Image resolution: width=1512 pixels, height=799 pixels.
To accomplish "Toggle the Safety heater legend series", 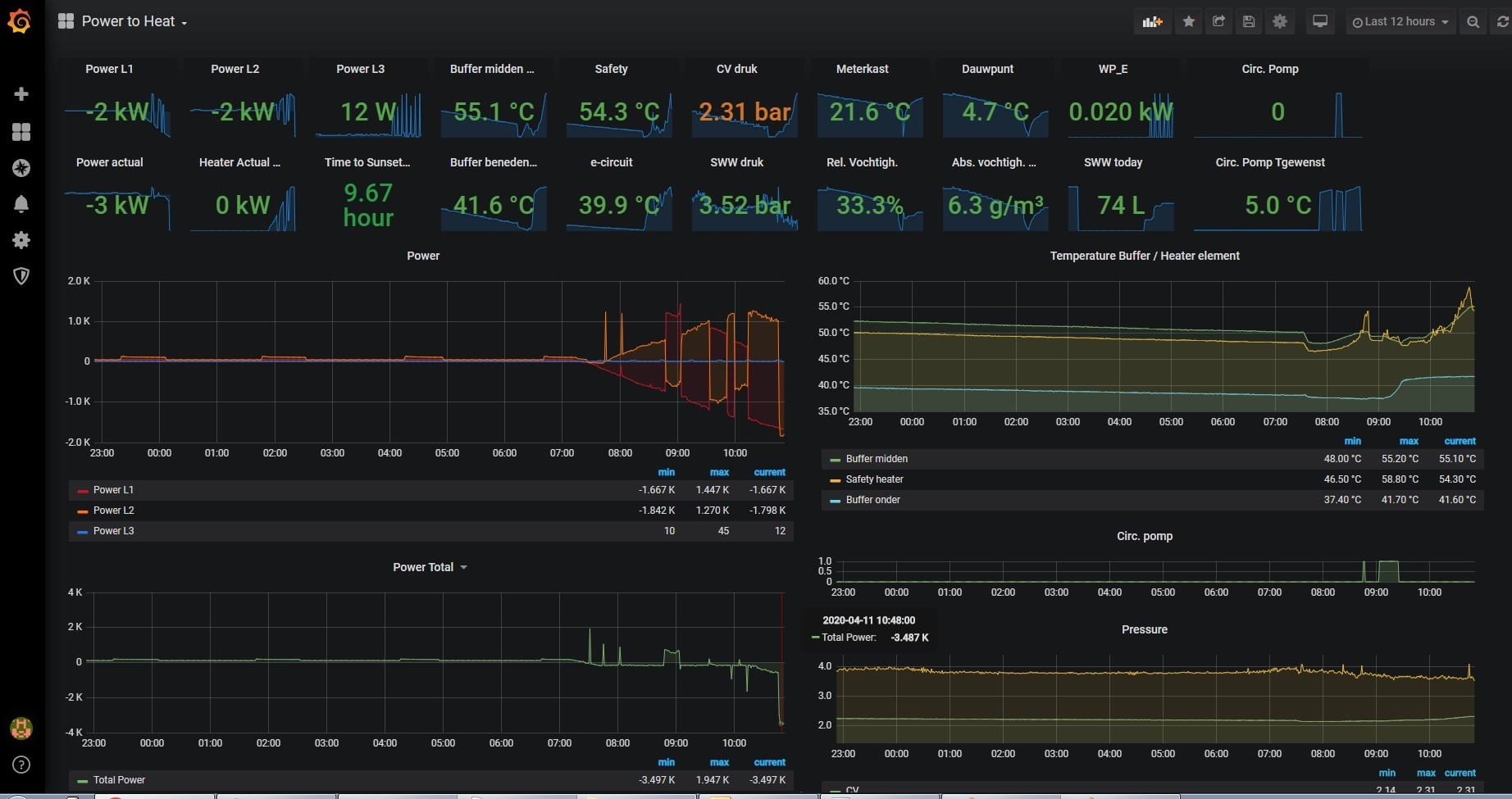I will point(874,479).
